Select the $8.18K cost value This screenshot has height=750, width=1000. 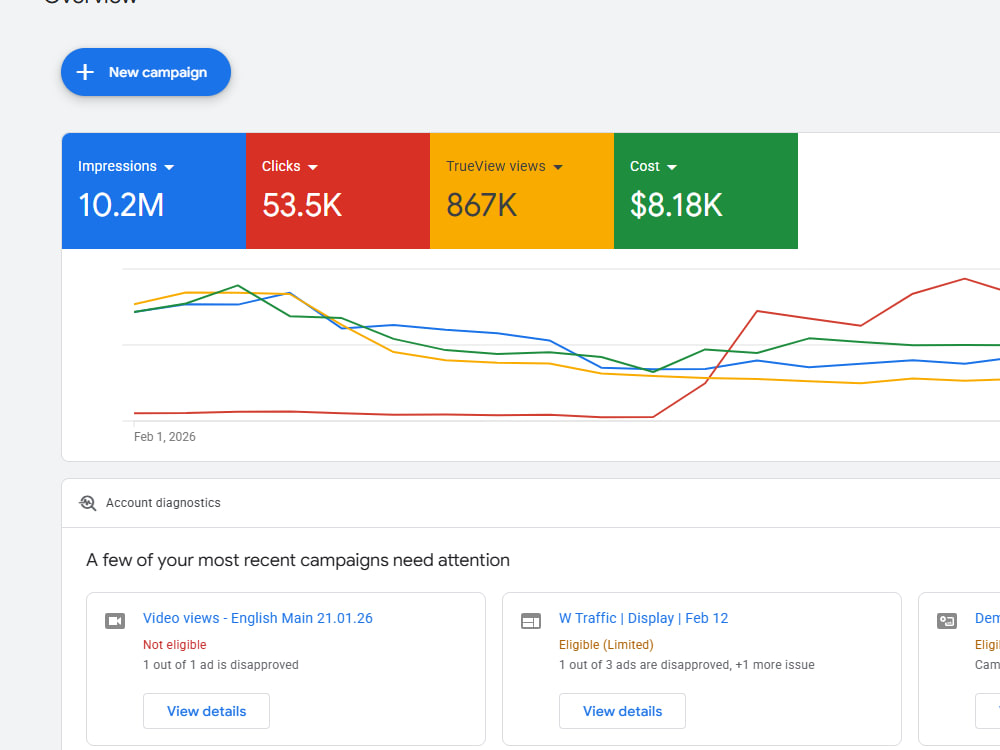click(x=676, y=205)
